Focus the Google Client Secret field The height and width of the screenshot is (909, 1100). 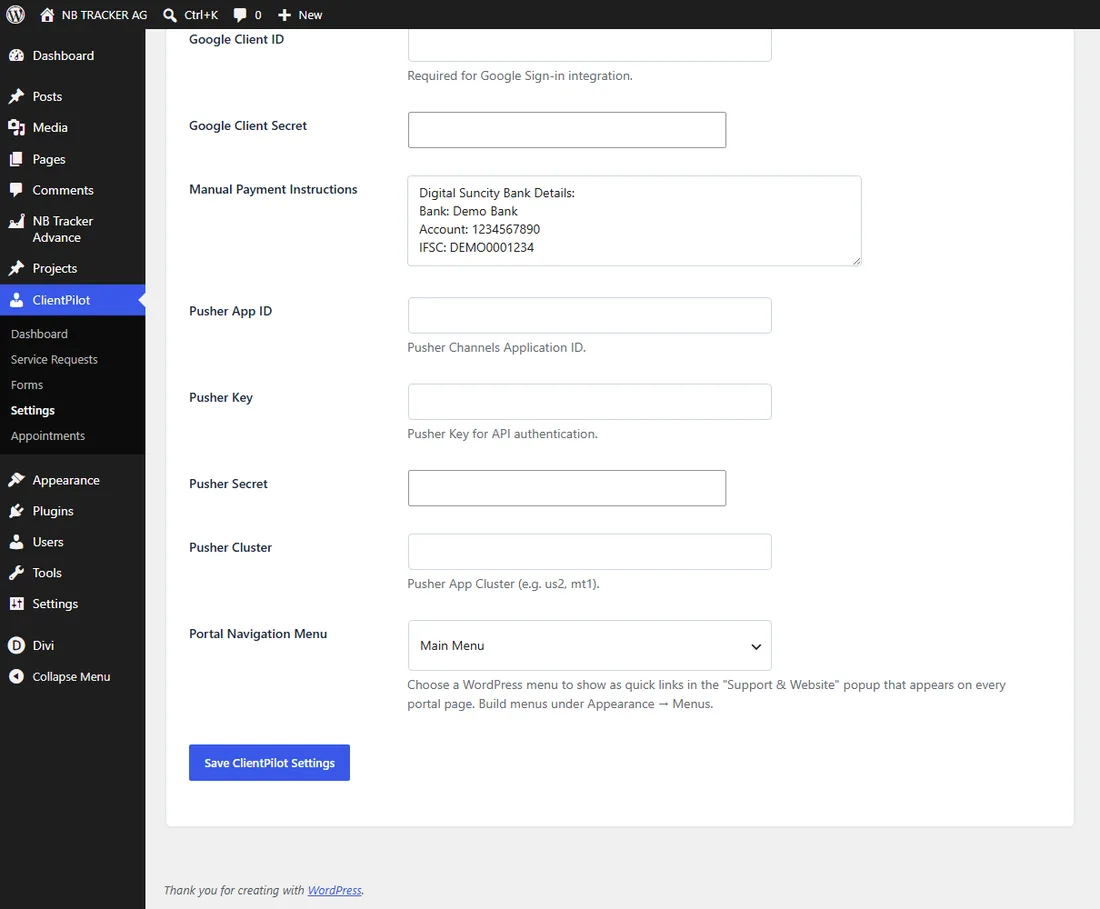click(567, 130)
